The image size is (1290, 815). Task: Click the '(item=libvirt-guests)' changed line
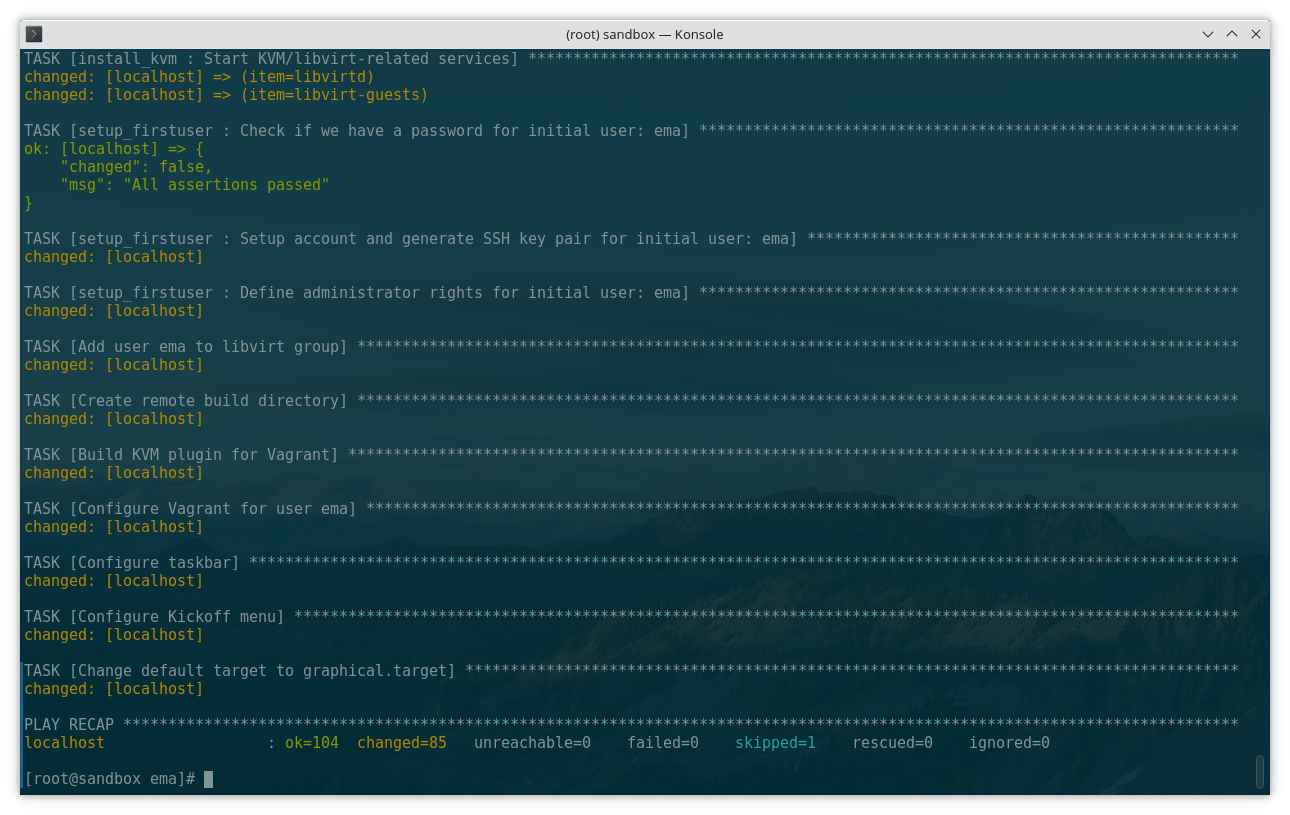pos(226,95)
